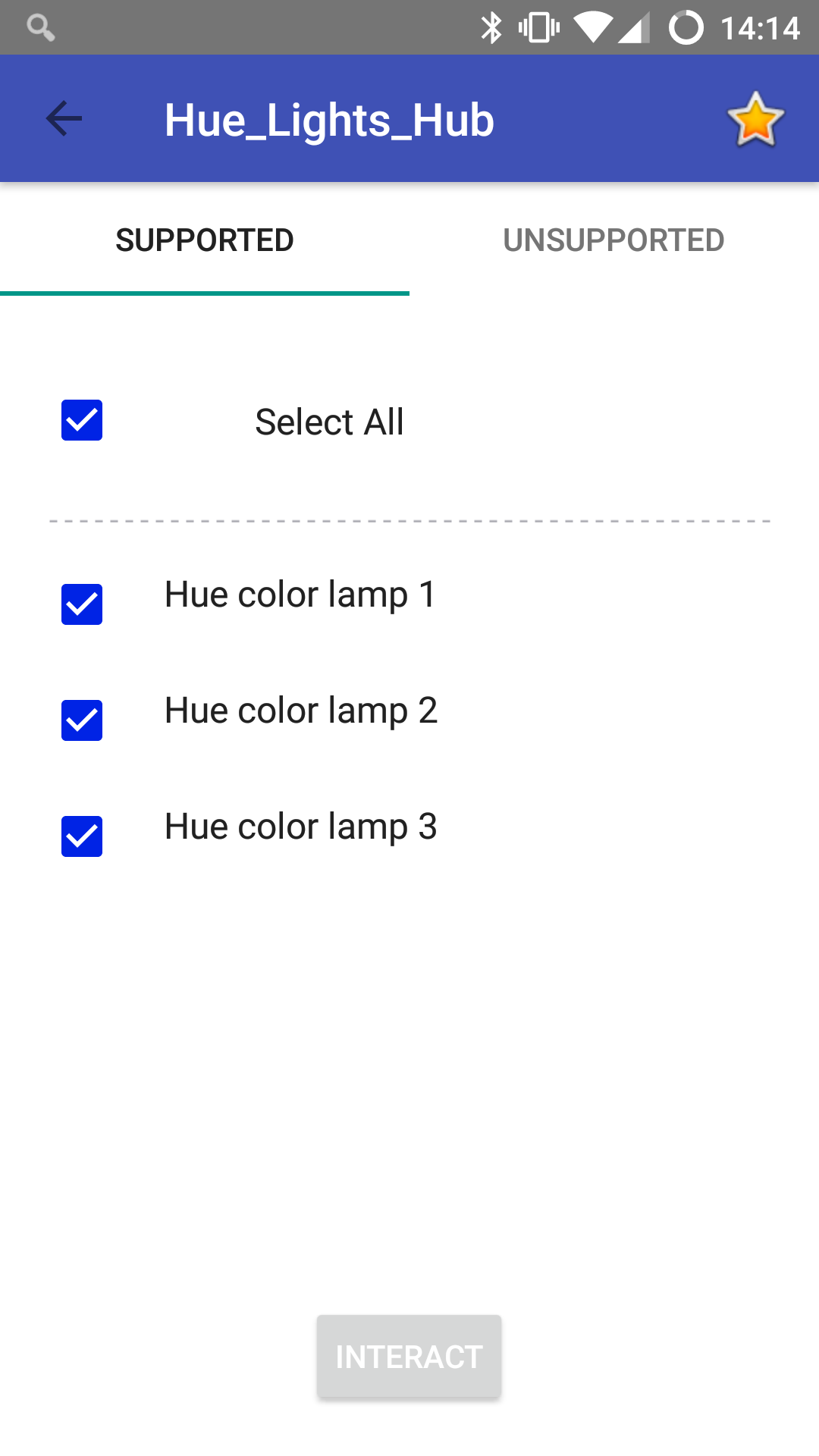Tap the 14:14 clock in status bar
This screenshot has height=1456, width=819.
tap(760, 28)
